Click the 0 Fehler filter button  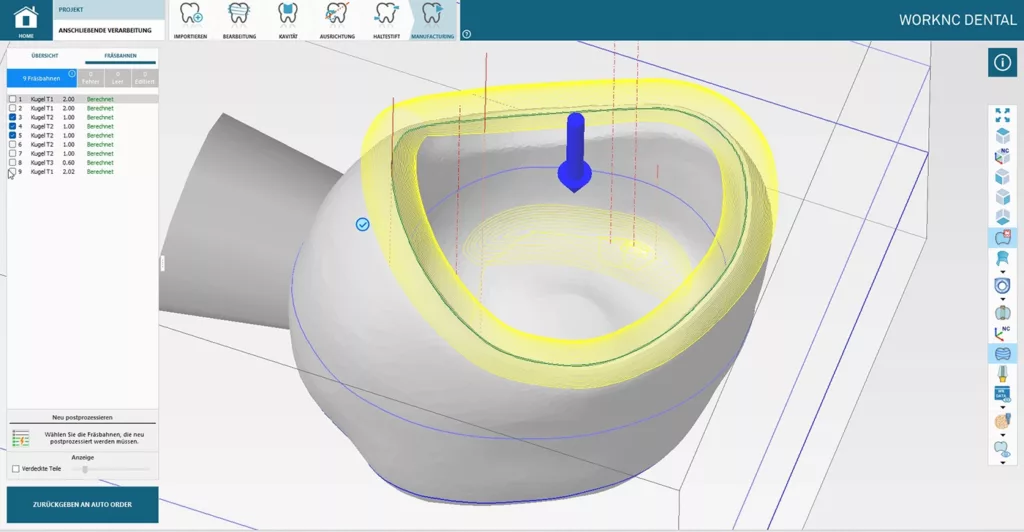(91, 78)
